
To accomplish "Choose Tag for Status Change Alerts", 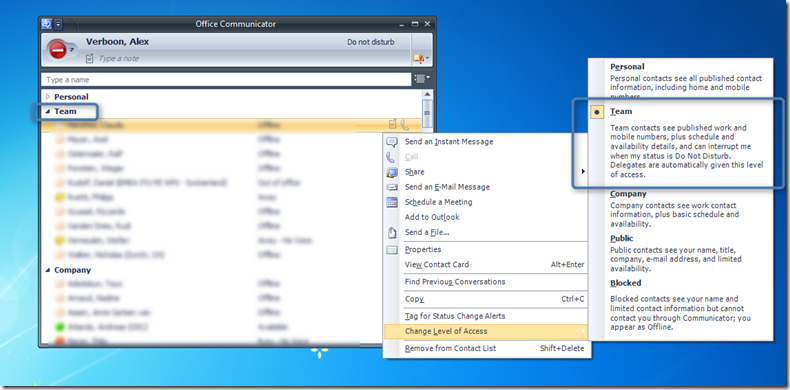I will point(455,316).
